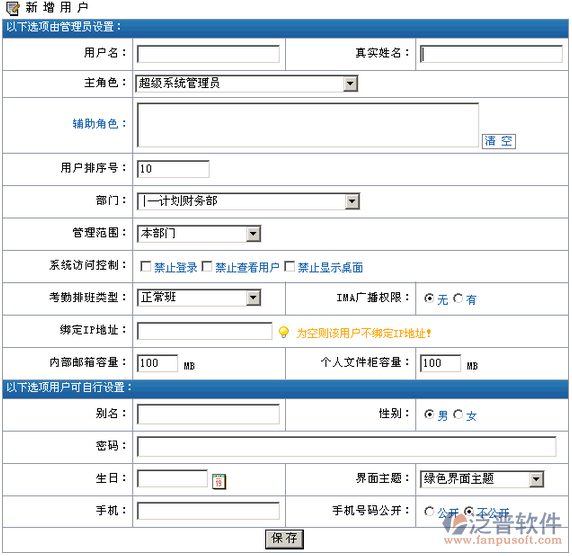Viewport: 572px width, 556px height.
Task: Select 女 gender radio button
Action: coord(458,414)
